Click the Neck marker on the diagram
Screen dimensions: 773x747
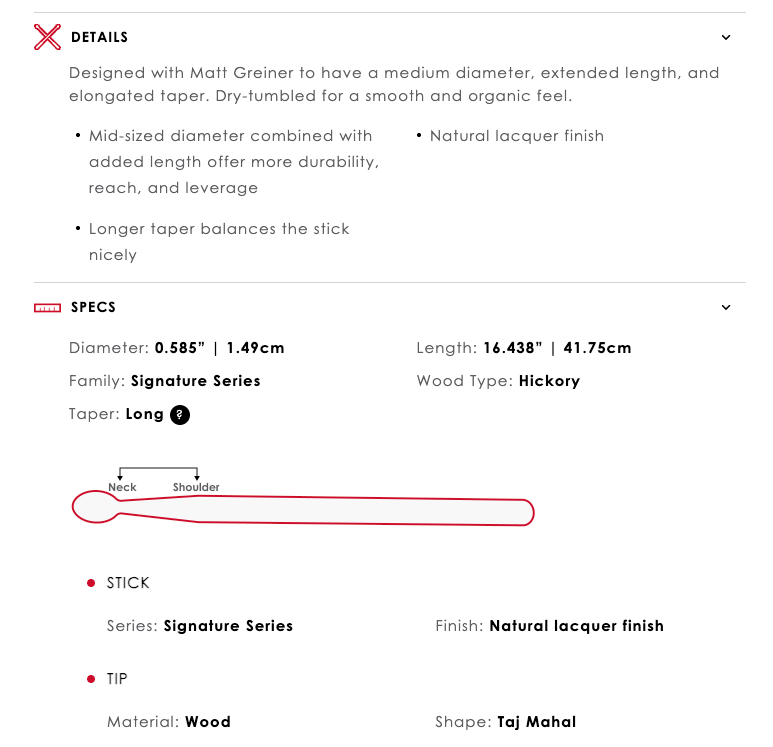click(x=122, y=487)
